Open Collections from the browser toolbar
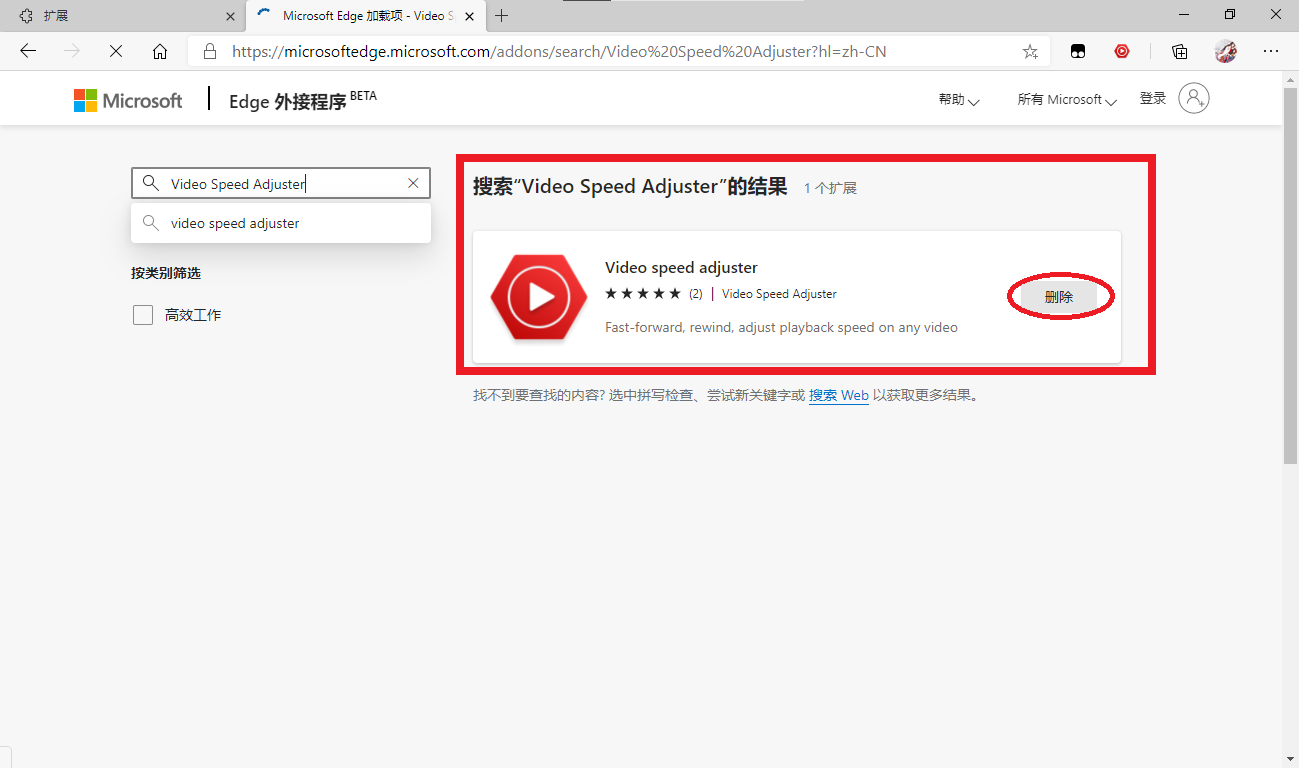This screenshot has width=1299, height=768. click(x=1179, y=51)
